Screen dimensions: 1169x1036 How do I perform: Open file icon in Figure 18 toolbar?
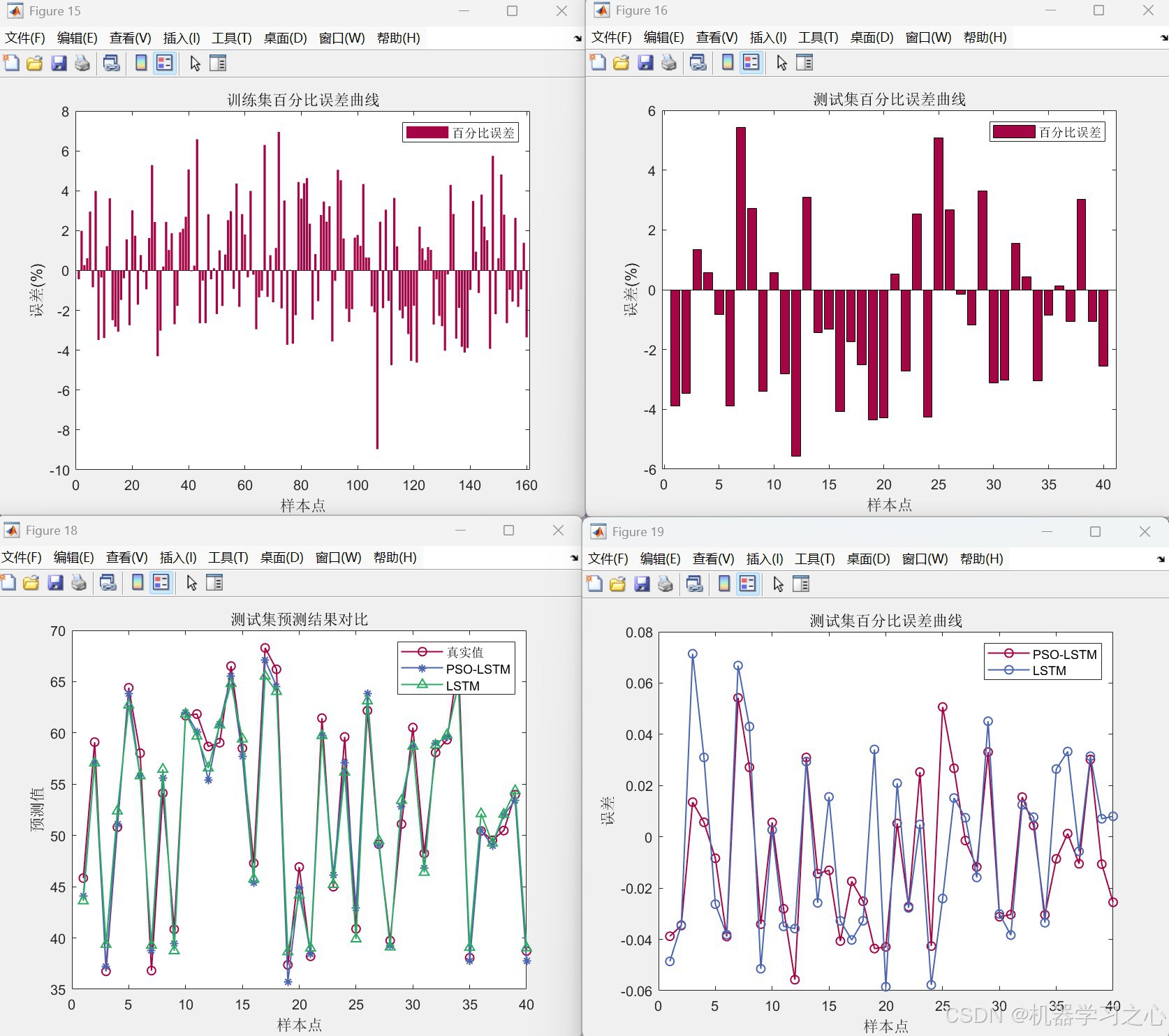pyautogui.click(x=31, y=583)
